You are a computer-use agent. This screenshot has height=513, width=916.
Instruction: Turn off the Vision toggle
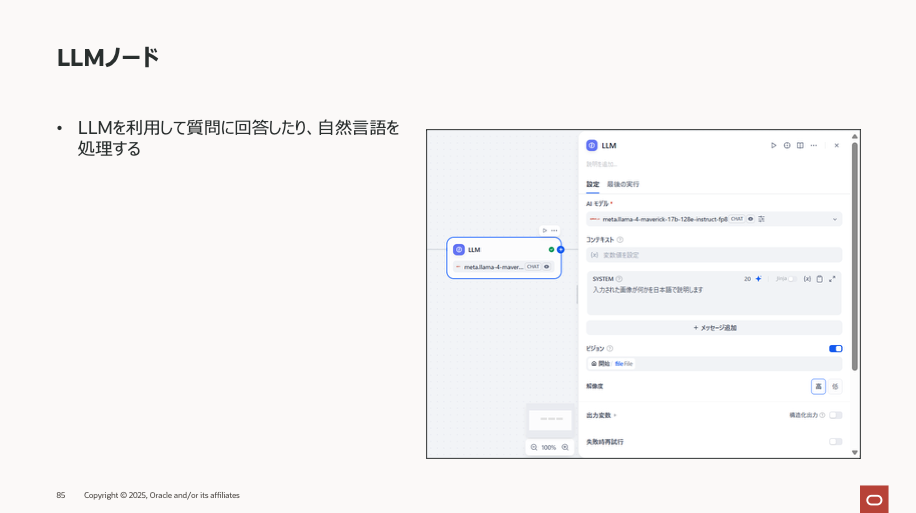(835, 348)
